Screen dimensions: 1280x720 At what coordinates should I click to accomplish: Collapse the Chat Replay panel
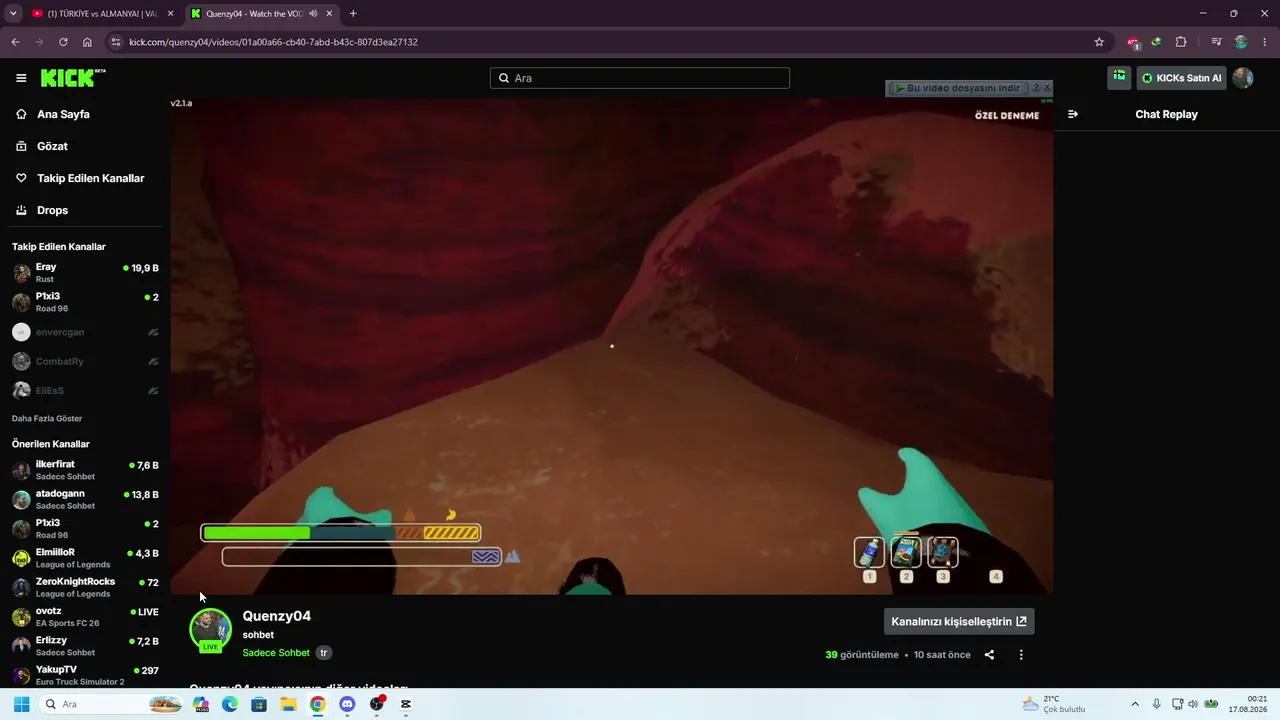coord(1073,114)
